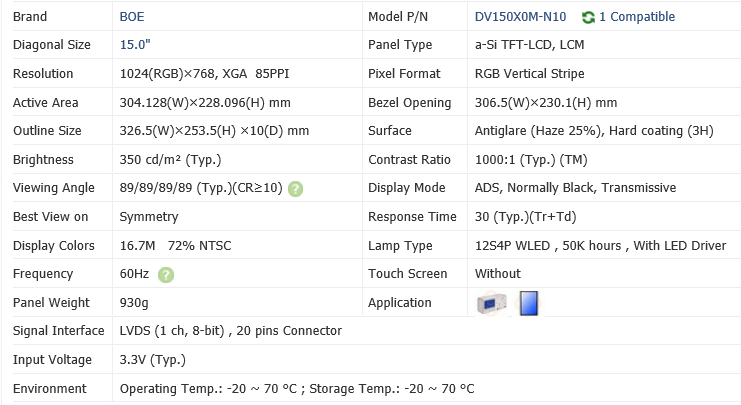Click the Lamp Type 12S4P WLED value

532,246
